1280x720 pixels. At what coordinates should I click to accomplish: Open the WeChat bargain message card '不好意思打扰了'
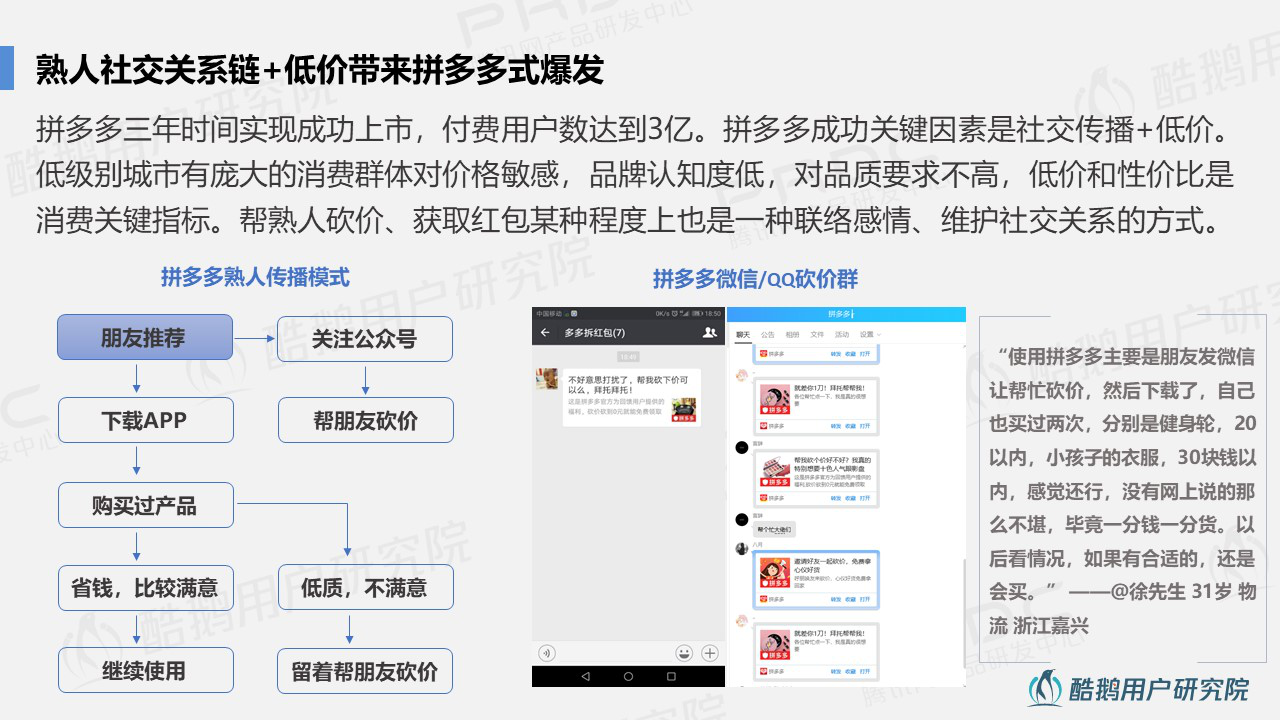(x=632, y=397)
